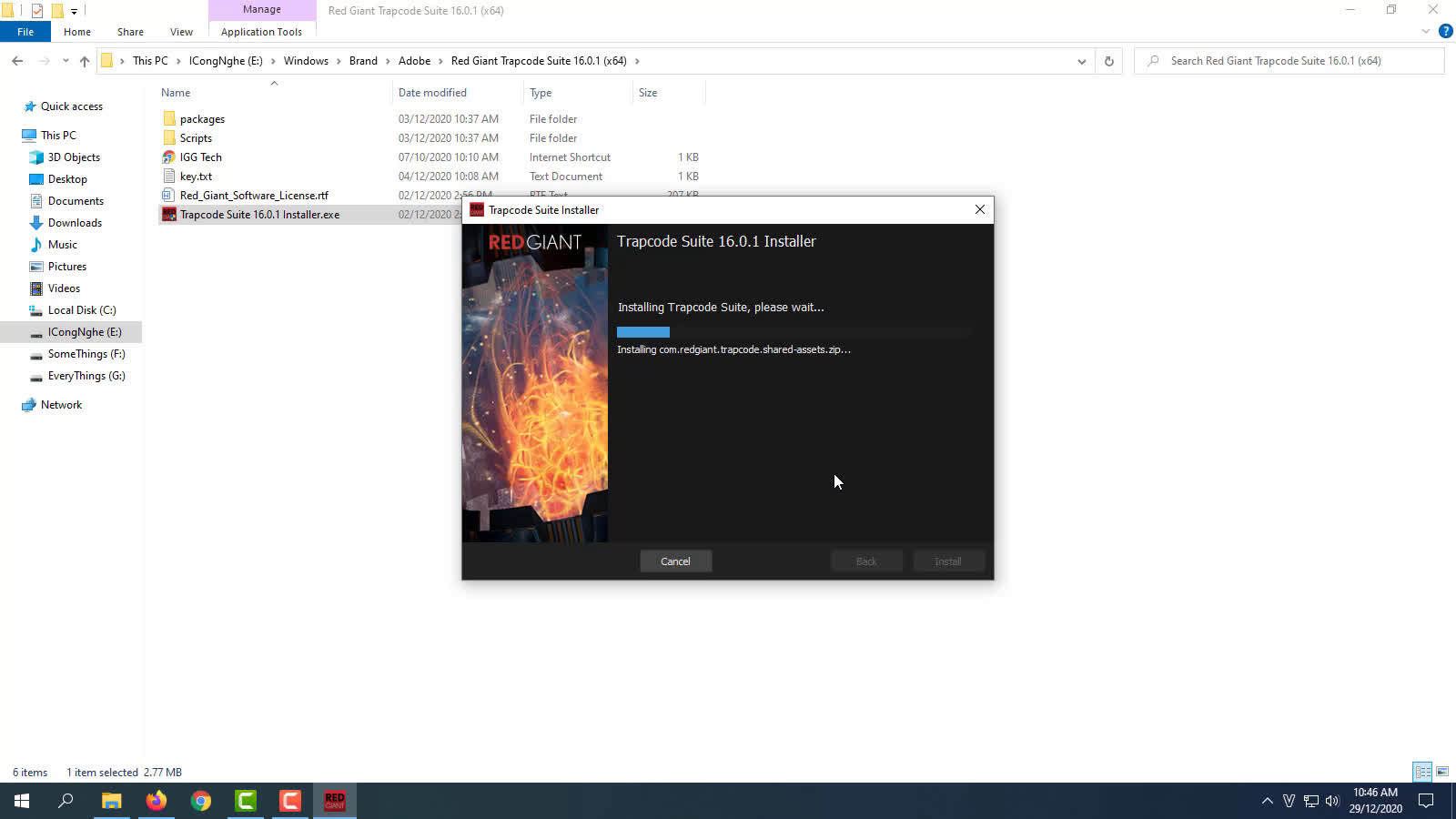Open the Explorer help icon
1456x819 pixels.
click(x=1445, y=31)
